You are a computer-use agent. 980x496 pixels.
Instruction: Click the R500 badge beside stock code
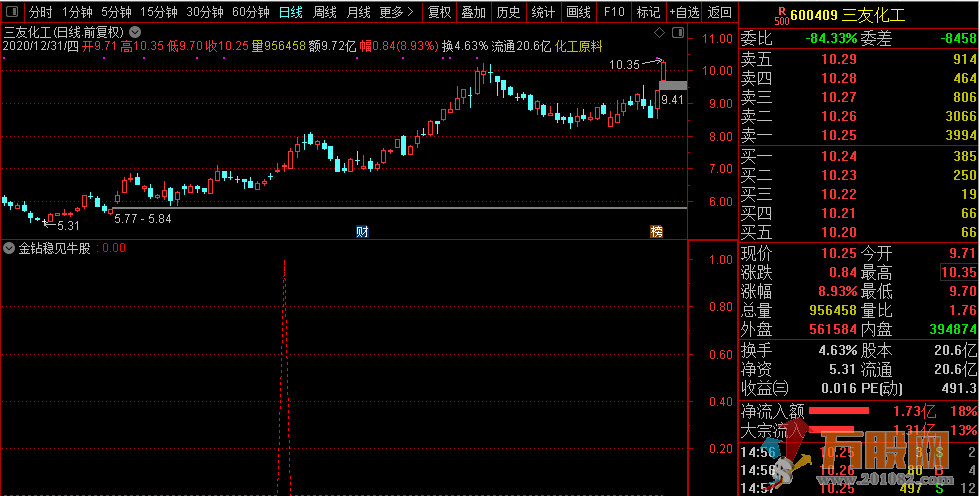coord(780,15)
